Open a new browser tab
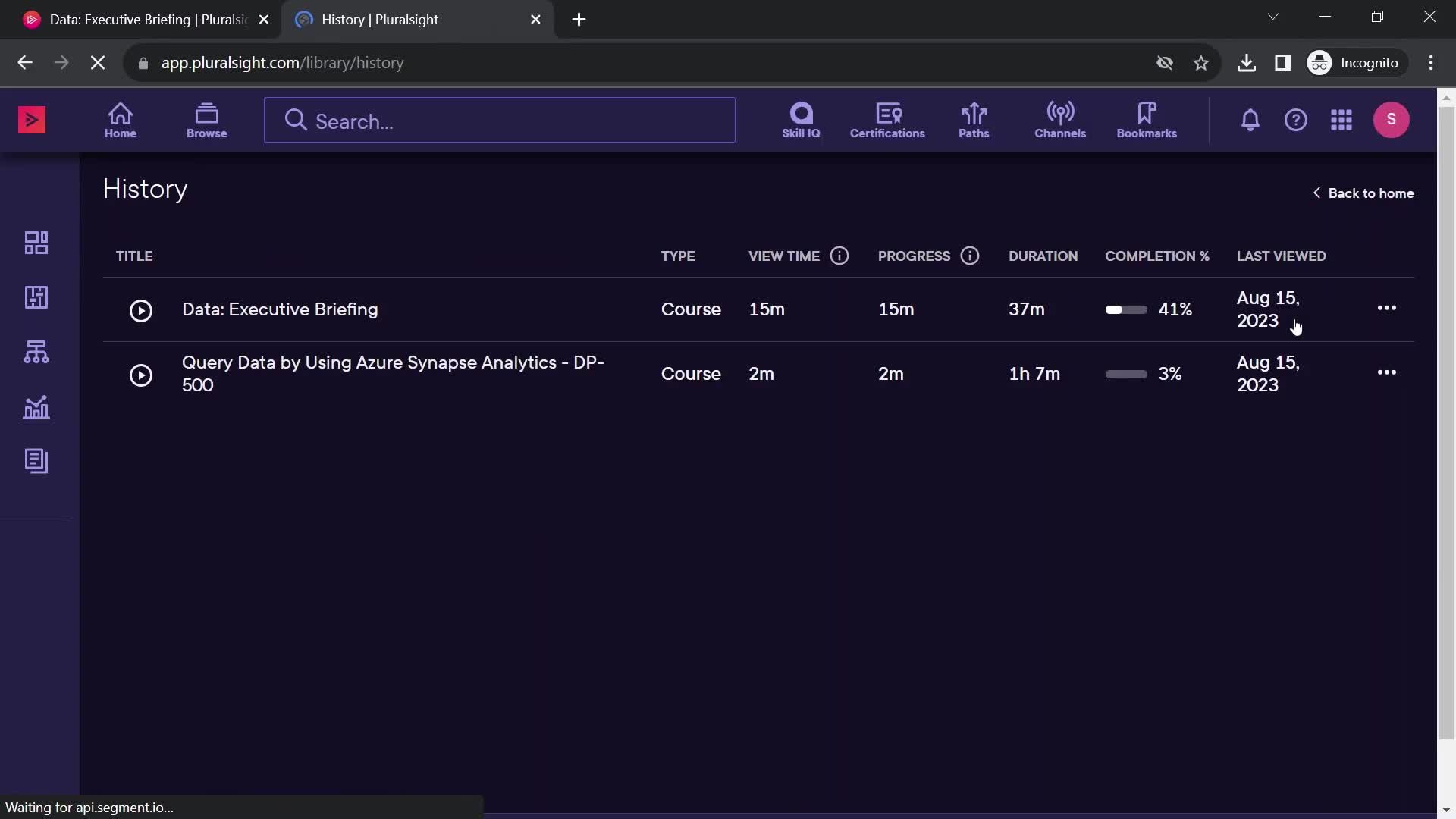This screenshot has width=1456, height=819. [x=579, y=20]
